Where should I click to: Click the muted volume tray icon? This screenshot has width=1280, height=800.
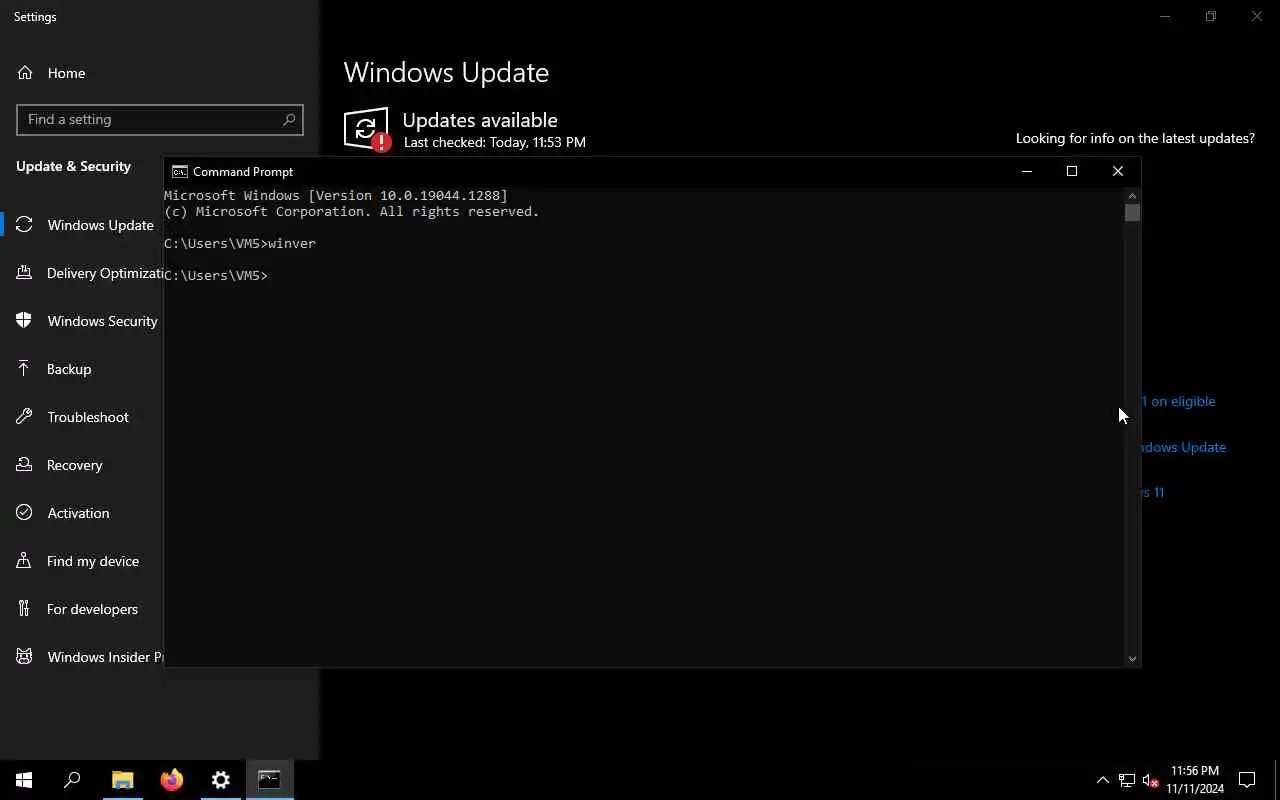[1150, 780]
